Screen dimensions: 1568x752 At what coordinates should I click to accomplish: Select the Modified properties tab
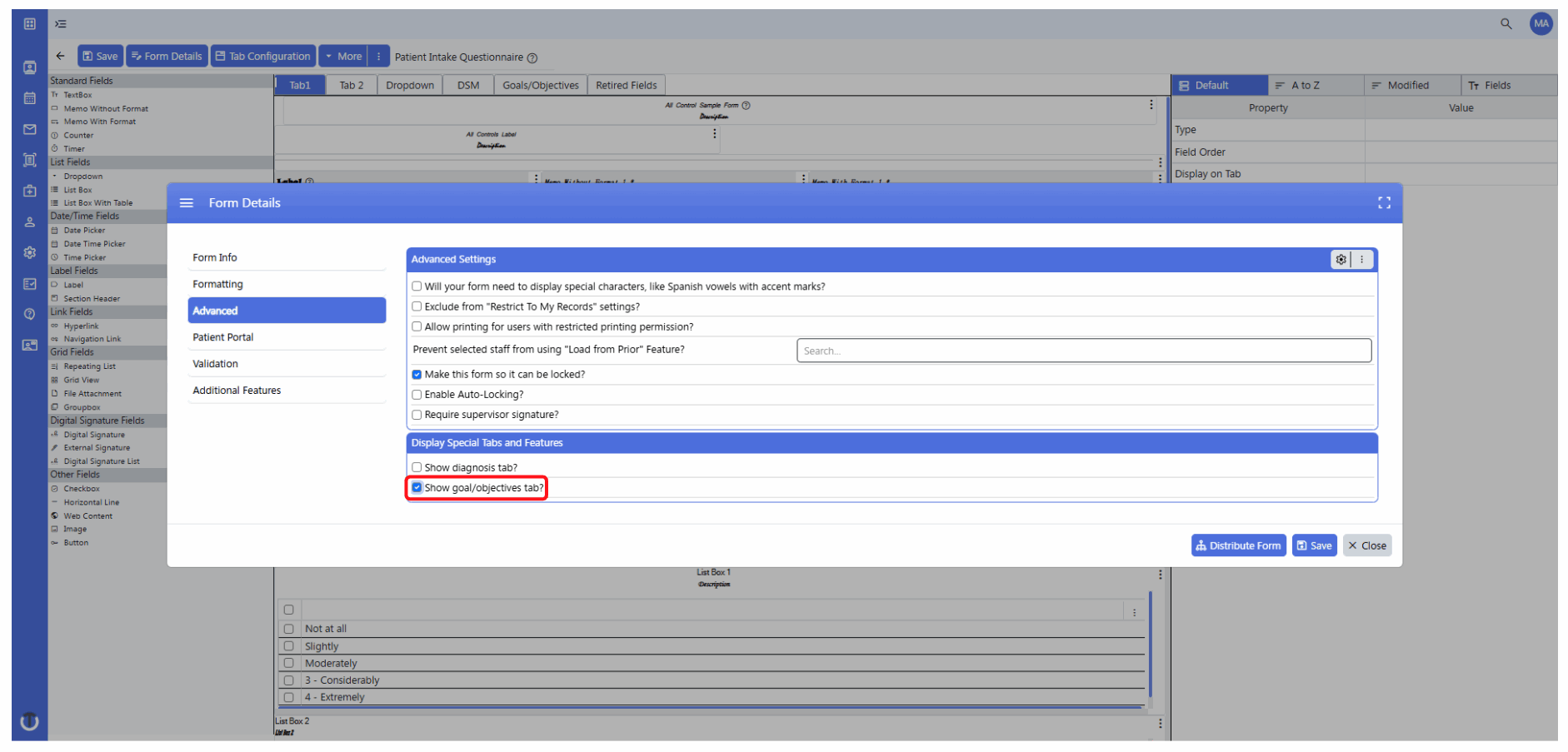1412,85
